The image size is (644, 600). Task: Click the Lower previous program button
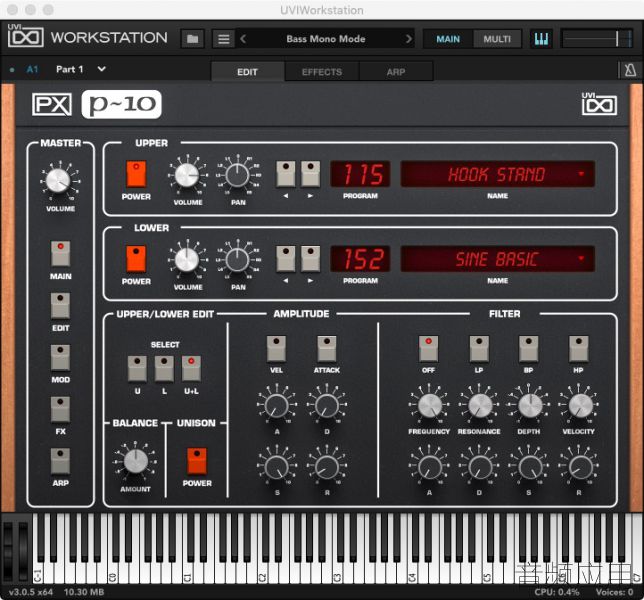[286, 259]
